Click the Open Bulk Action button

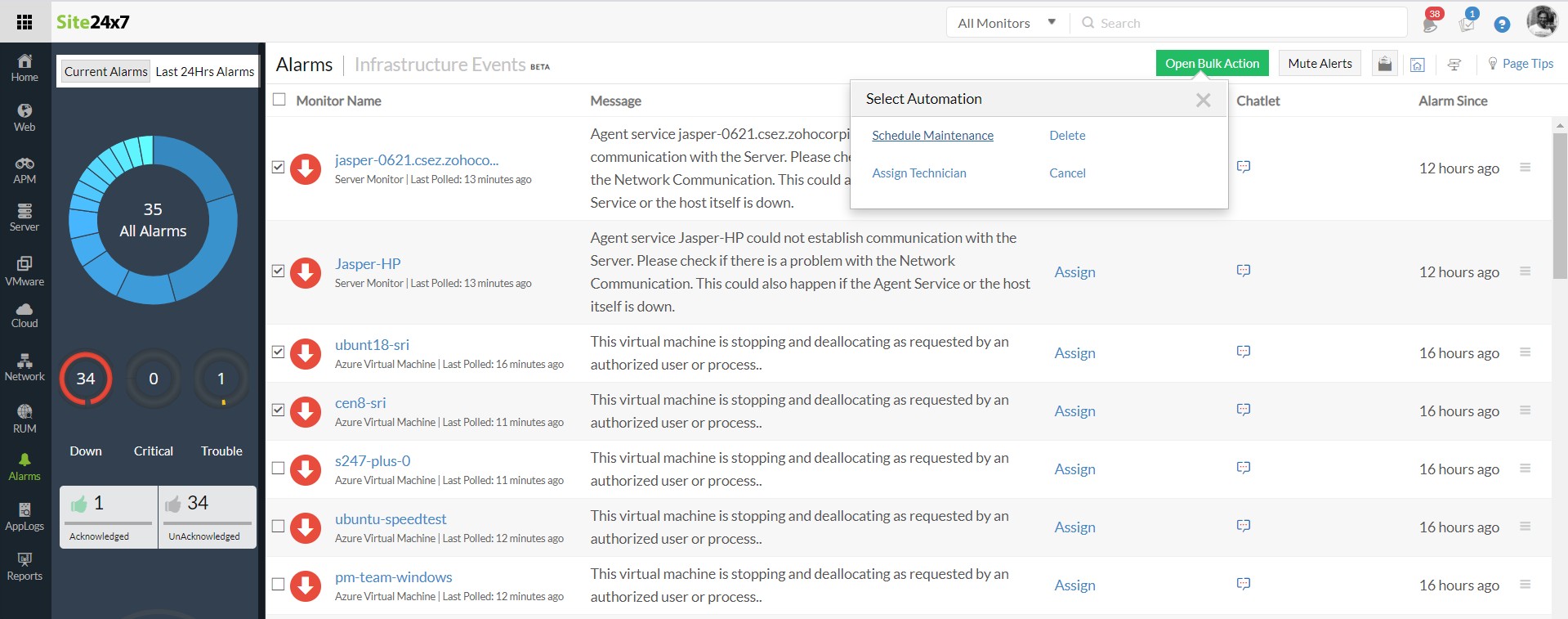tap(1213, 64)
